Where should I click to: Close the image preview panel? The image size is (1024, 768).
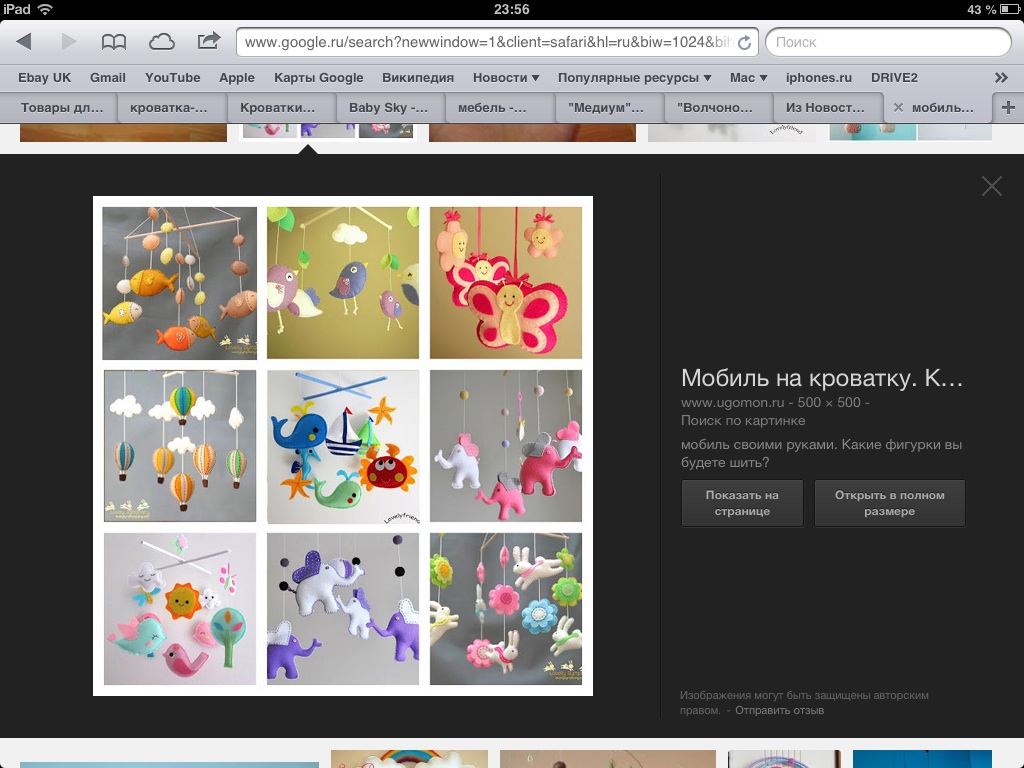991,186
